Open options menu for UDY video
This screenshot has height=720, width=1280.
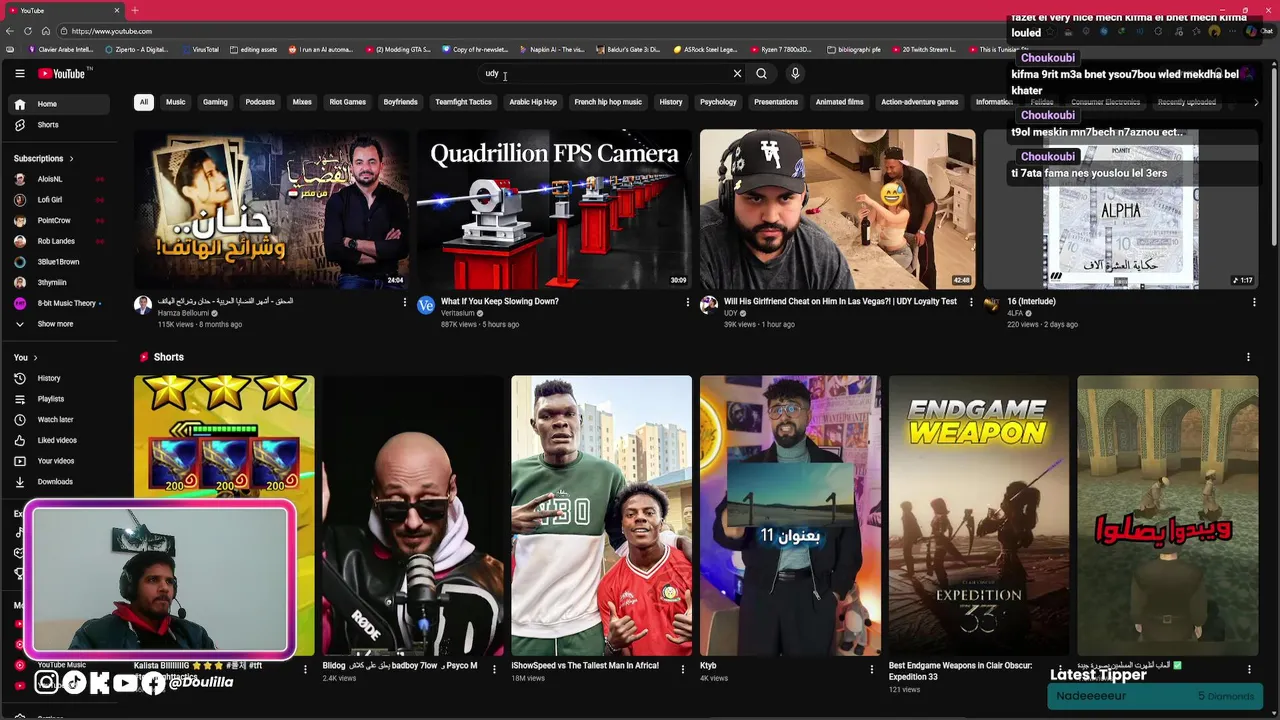[x=971, y=302]
